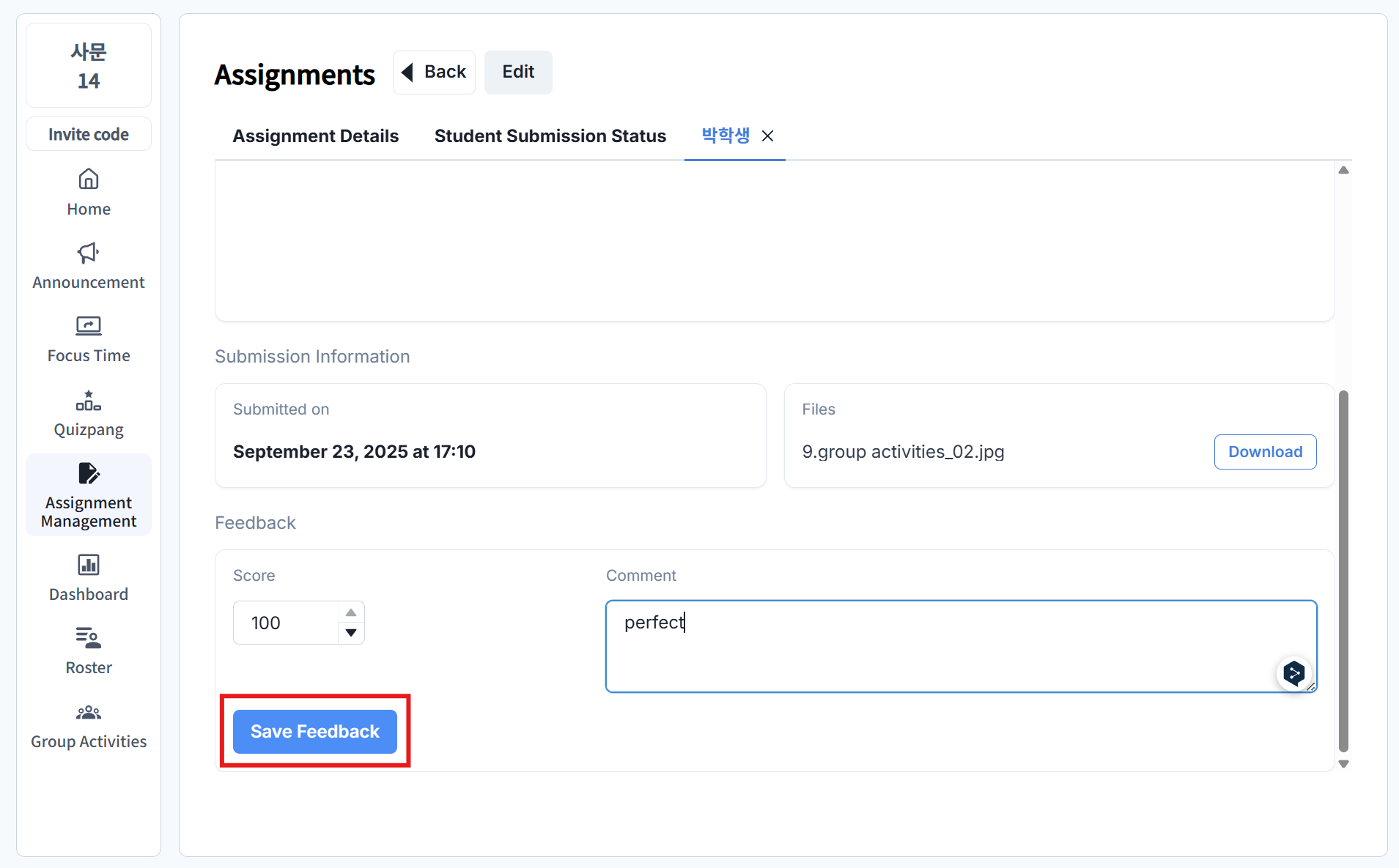
Task: Close the 박학생 tab
Action: 767,136
